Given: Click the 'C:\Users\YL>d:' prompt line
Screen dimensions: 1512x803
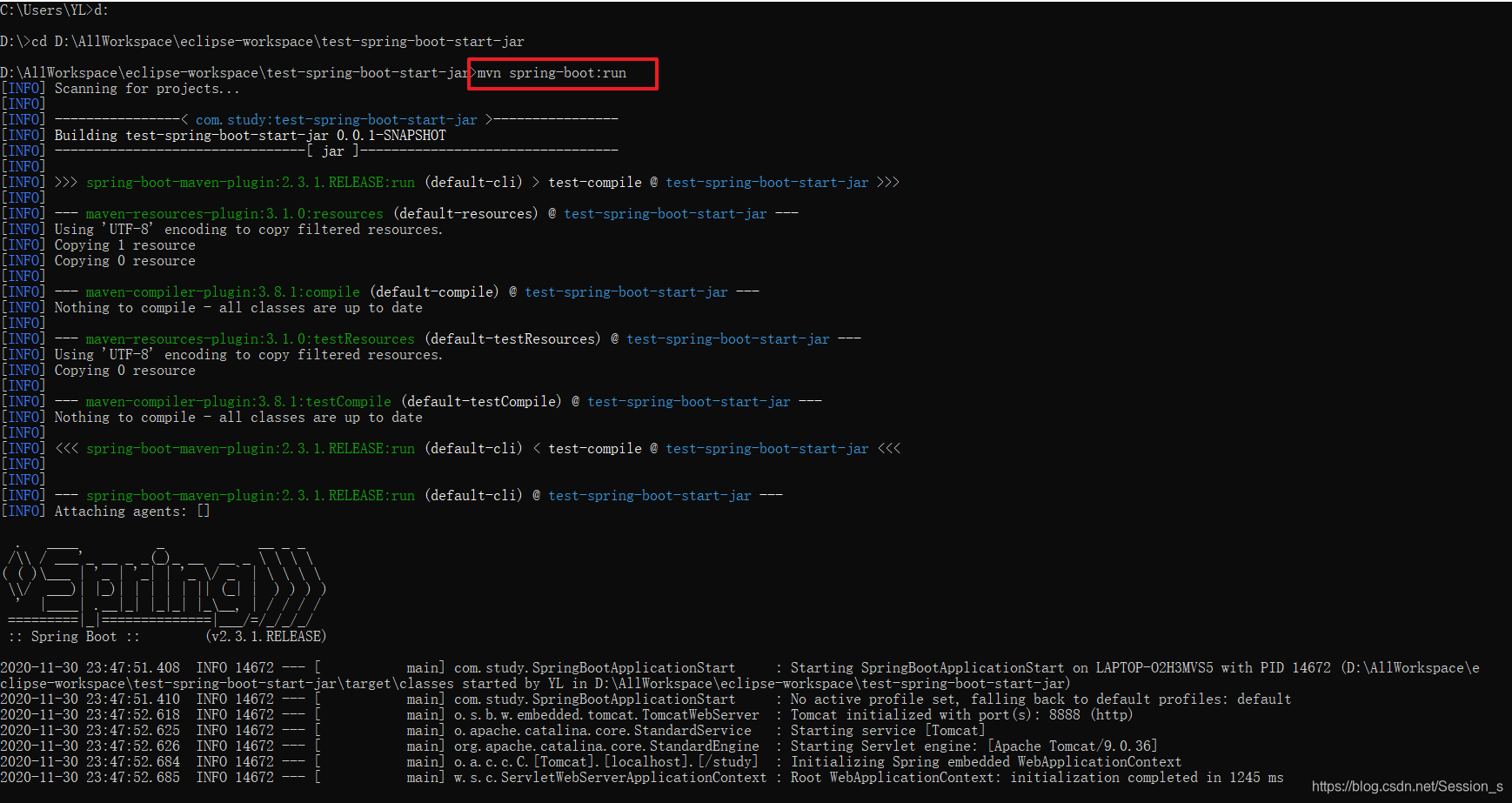Looking at the screenshot, I should point(55,10).
